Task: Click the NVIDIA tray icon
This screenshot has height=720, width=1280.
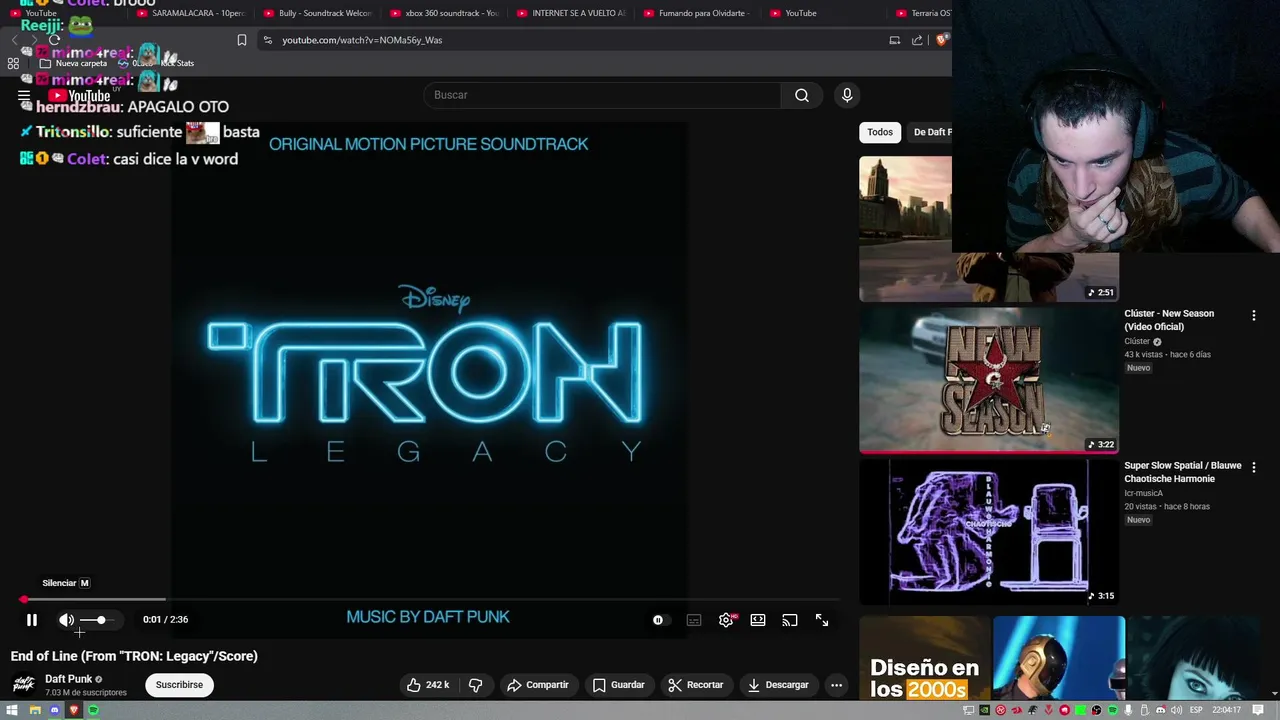Action: point(984,710)
